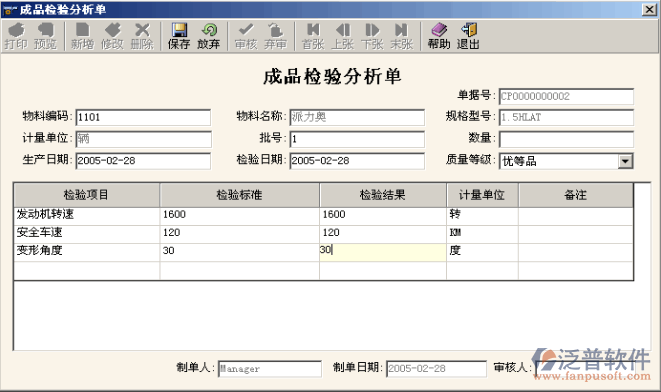Click the empty 数量 input field
Screen dimensions: 661x392
tap(566, 139)
